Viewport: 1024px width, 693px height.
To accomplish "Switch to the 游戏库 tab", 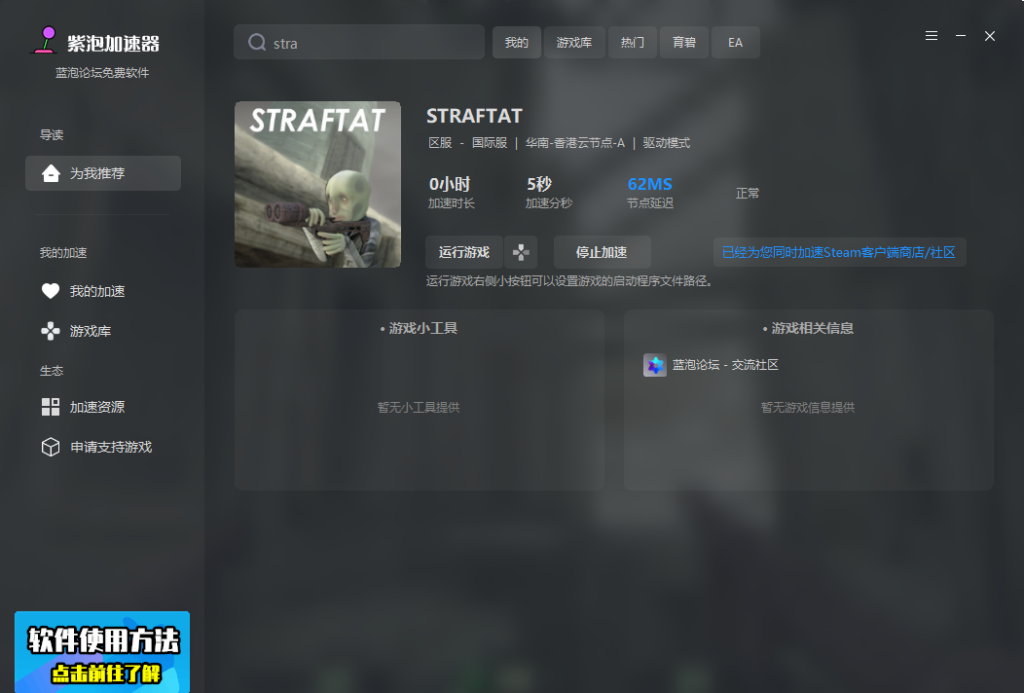I will [574, 42].
